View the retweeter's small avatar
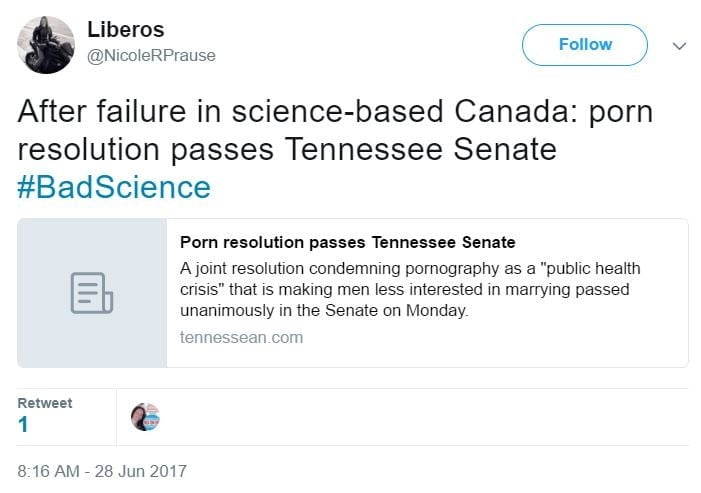701x493 pixels. click(145, 417)
